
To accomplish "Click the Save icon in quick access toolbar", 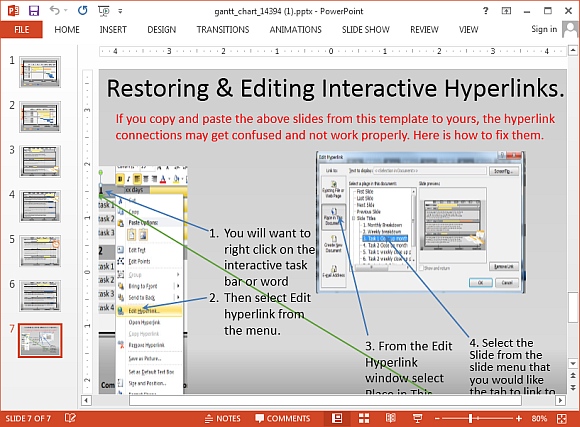I will (34, 11).
